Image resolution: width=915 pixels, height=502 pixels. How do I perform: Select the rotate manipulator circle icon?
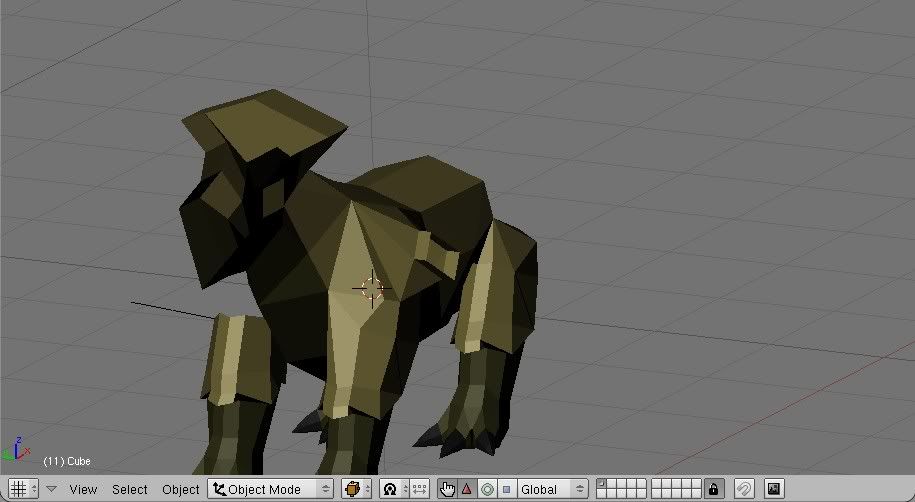coord(487,489)
